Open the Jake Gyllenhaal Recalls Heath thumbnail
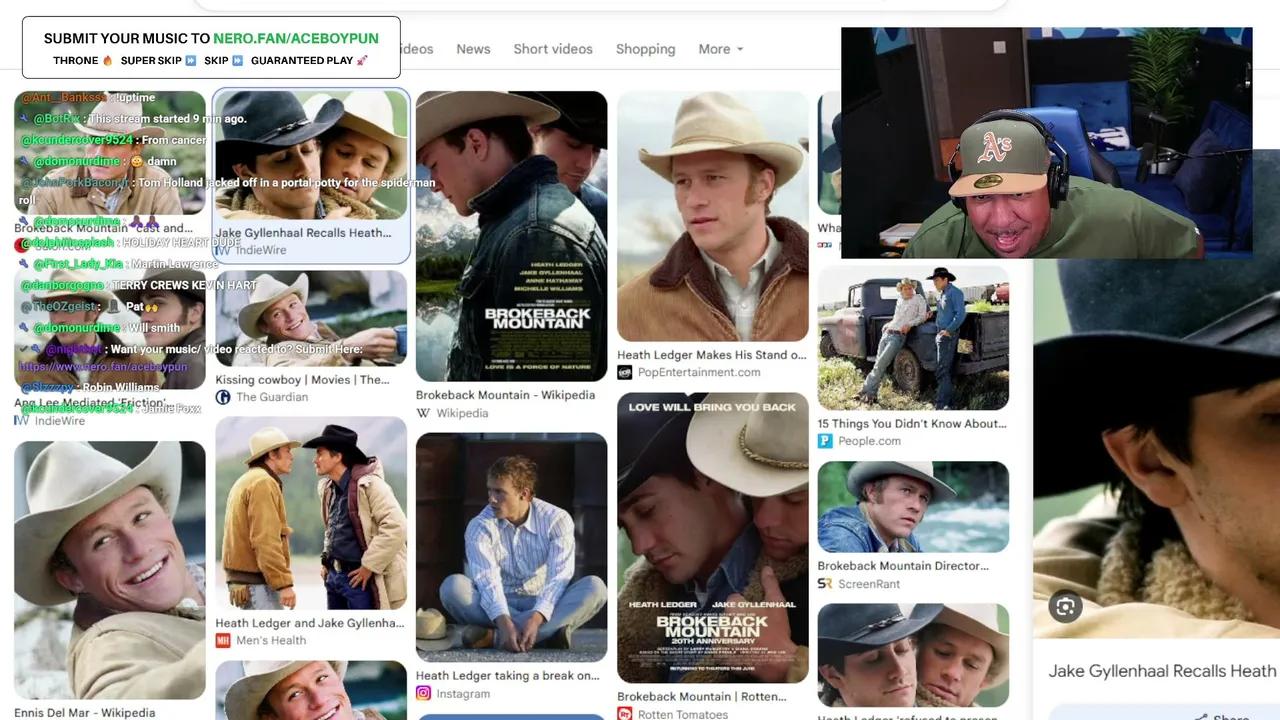Viewport: 1280px width, 720px height. [x=311, y=155]
